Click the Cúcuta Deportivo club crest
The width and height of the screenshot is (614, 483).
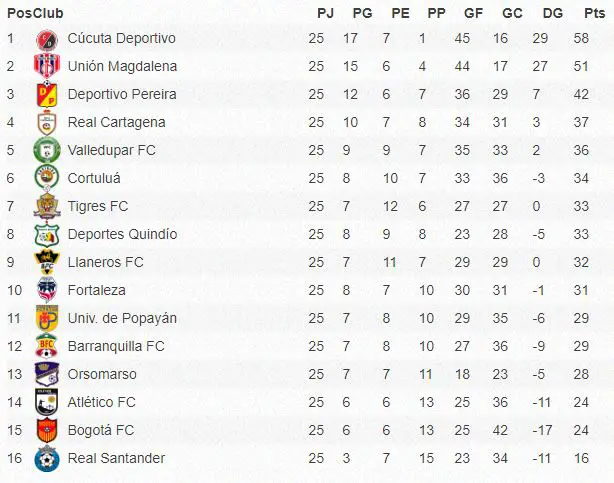click(x=47, y=40)
